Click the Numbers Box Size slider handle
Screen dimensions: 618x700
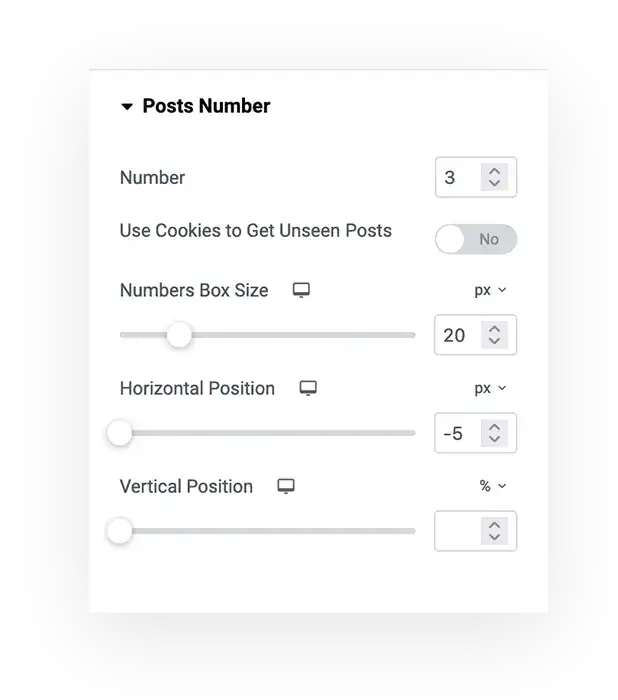tap(179, 335)
